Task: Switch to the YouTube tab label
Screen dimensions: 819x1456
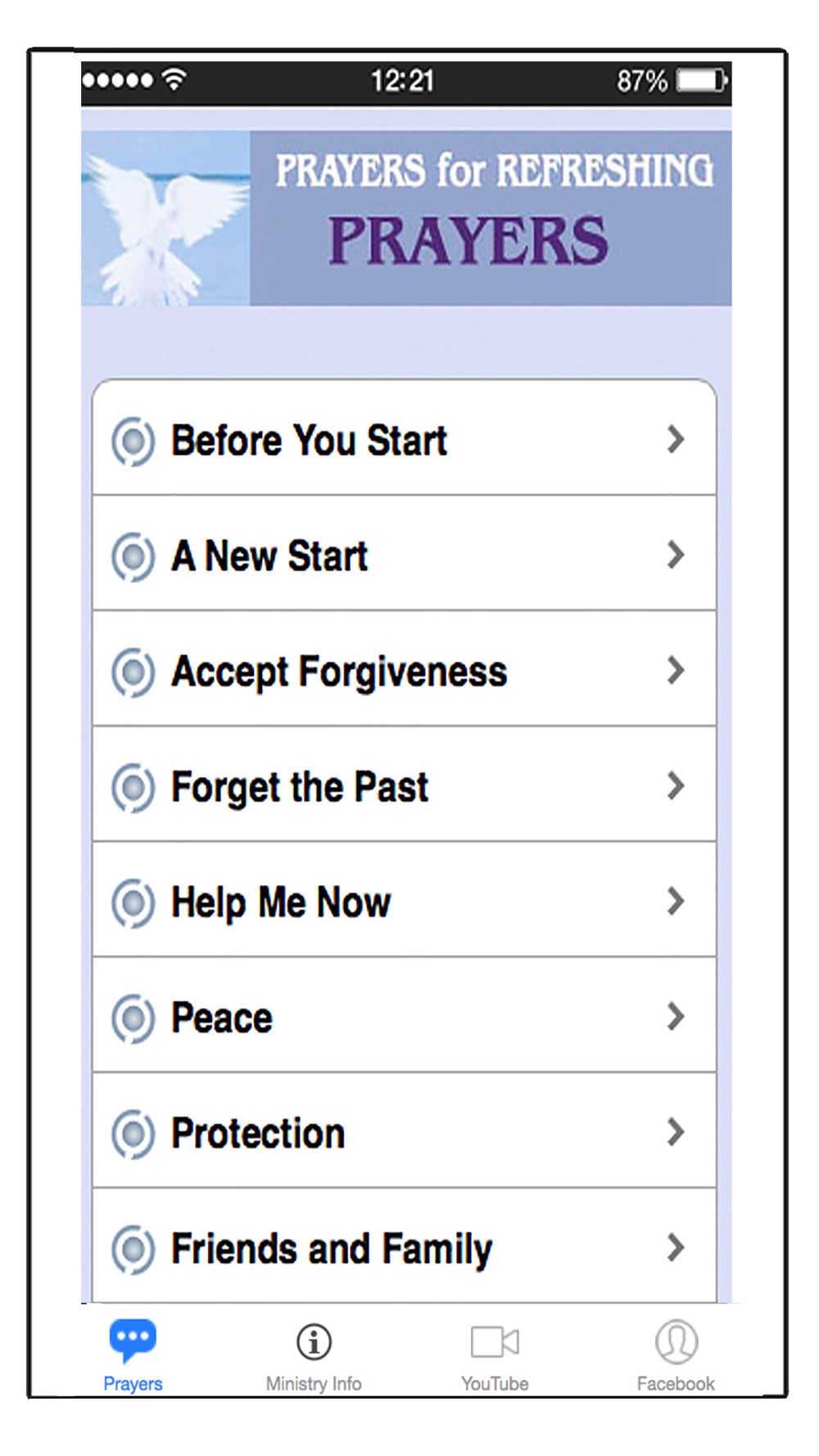Action: point(495,1384)
